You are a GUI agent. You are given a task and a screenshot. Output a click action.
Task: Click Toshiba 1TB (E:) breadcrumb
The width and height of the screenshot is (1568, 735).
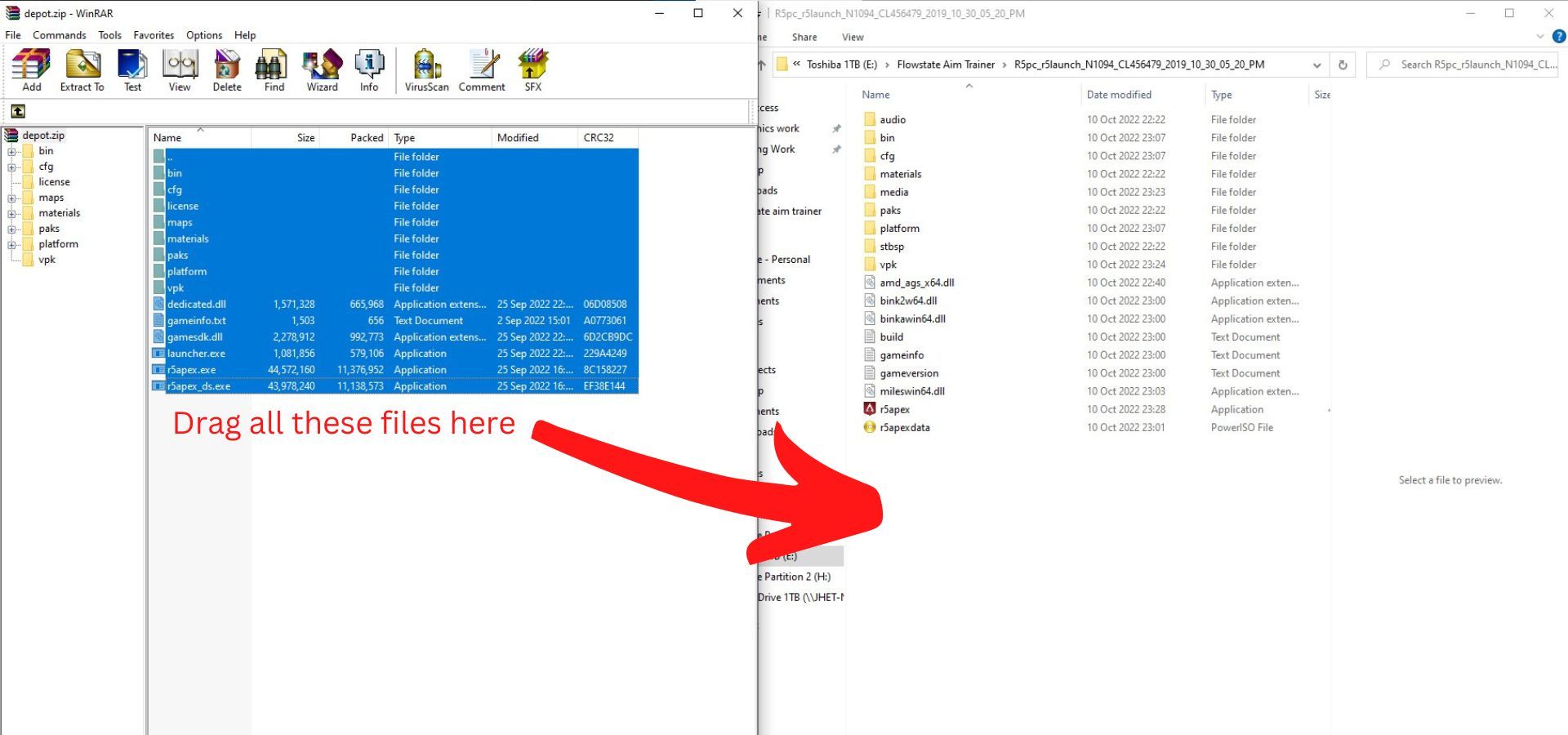(x=841, y=65)
